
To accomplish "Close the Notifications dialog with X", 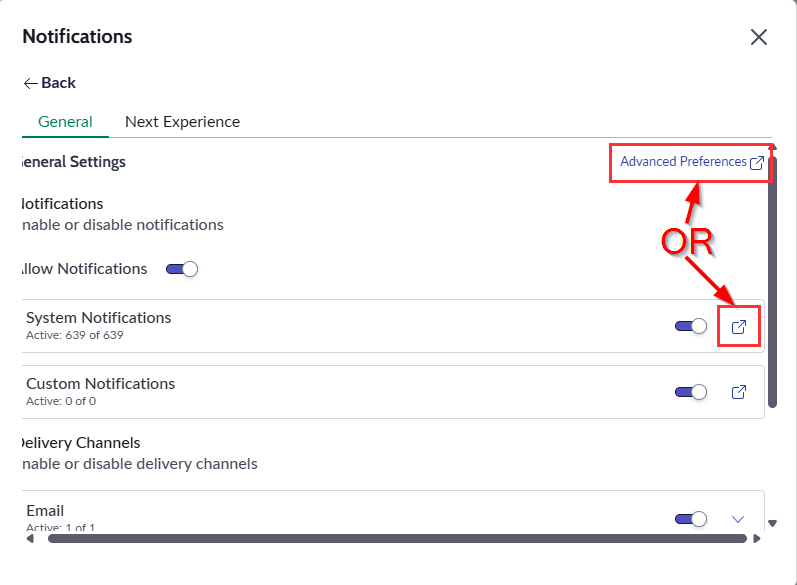I will click(x=759, y=38).
